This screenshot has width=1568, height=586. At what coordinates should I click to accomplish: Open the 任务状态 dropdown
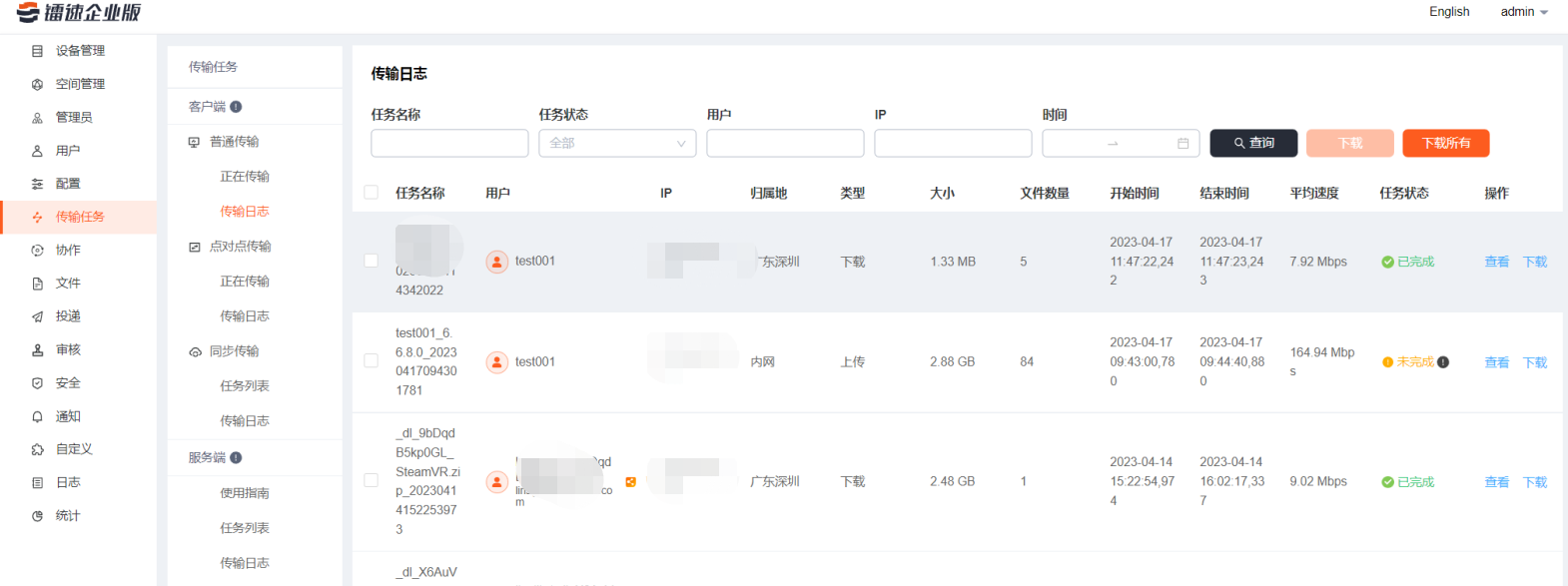click(617, 144)
